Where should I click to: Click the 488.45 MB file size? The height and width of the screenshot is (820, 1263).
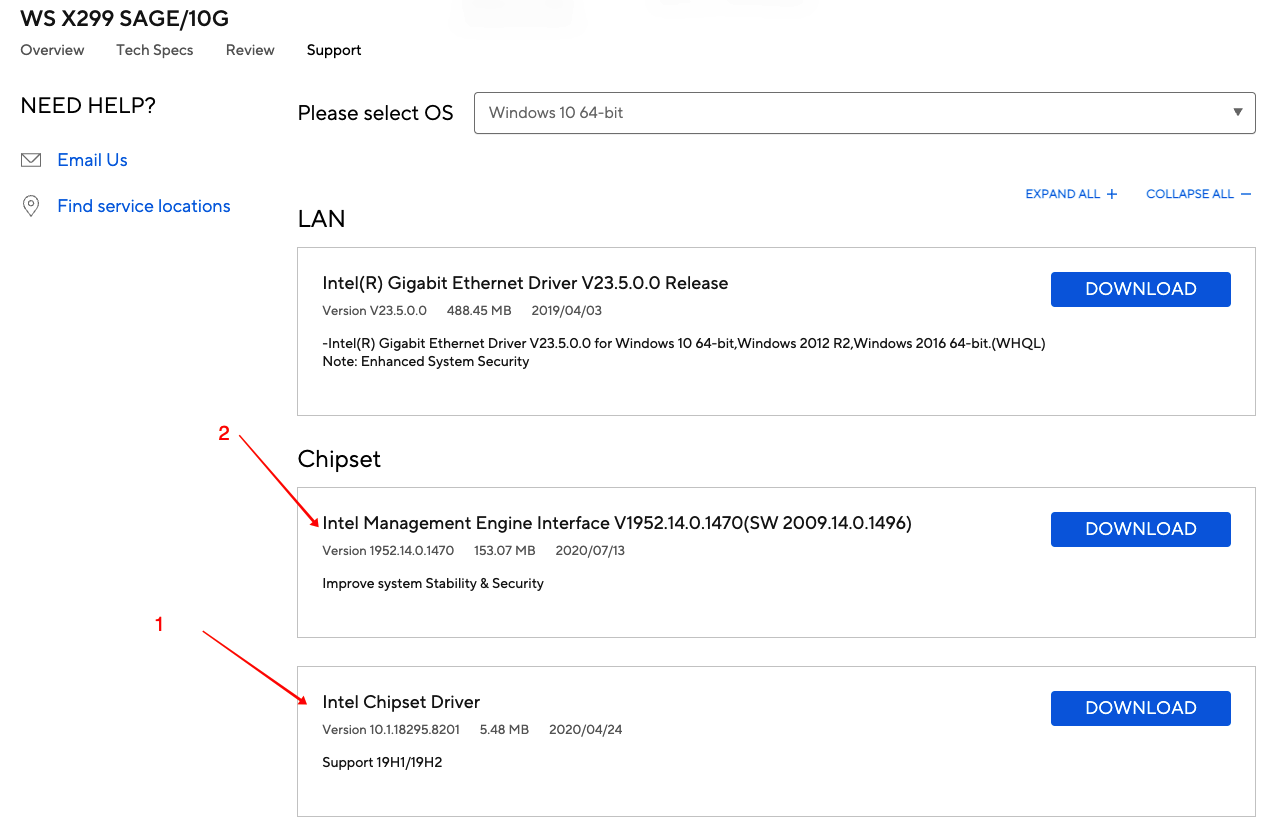point(479,311)
